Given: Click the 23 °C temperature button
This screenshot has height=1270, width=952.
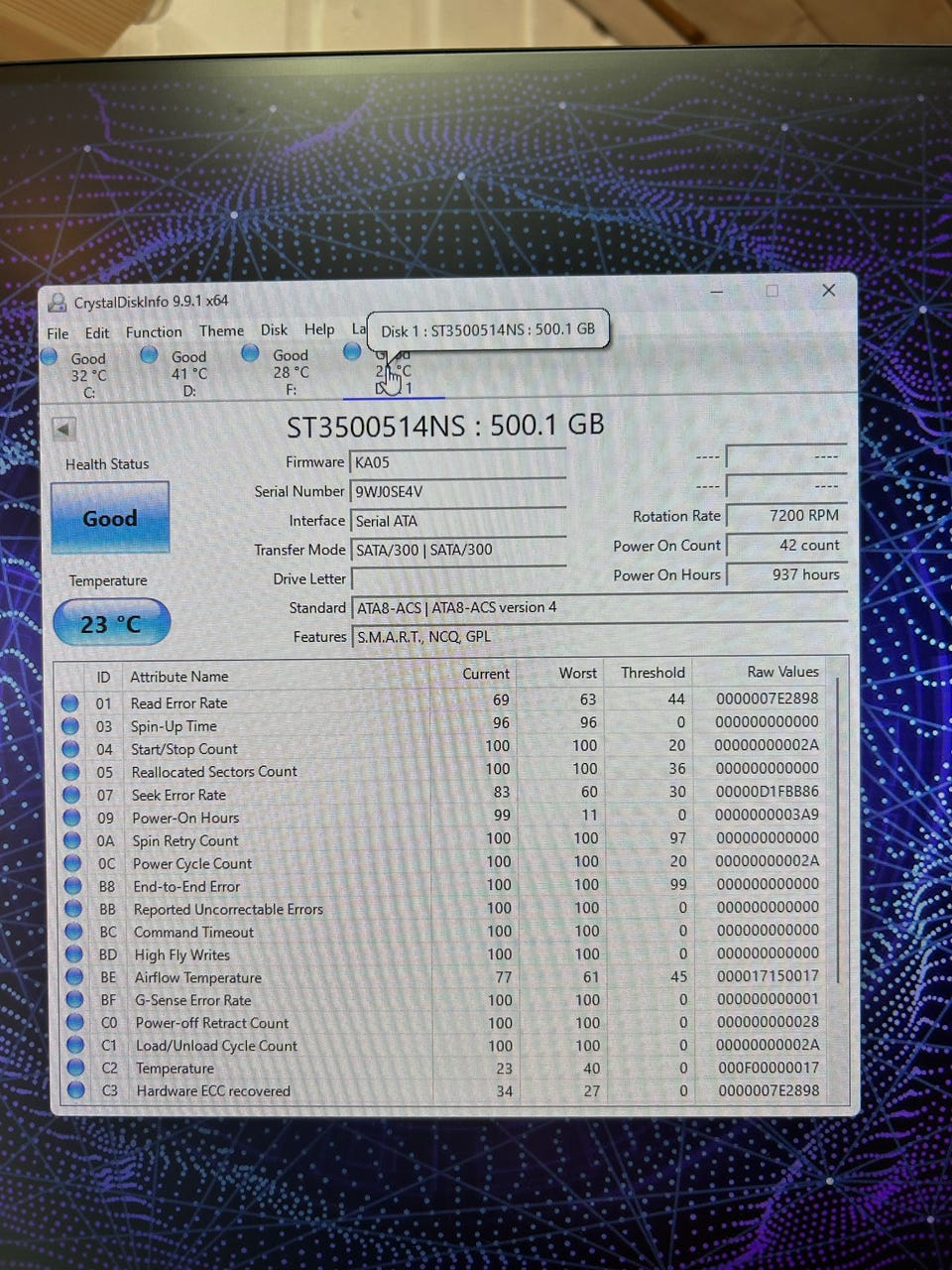Looking at the screenshot, I should point(111,624).
